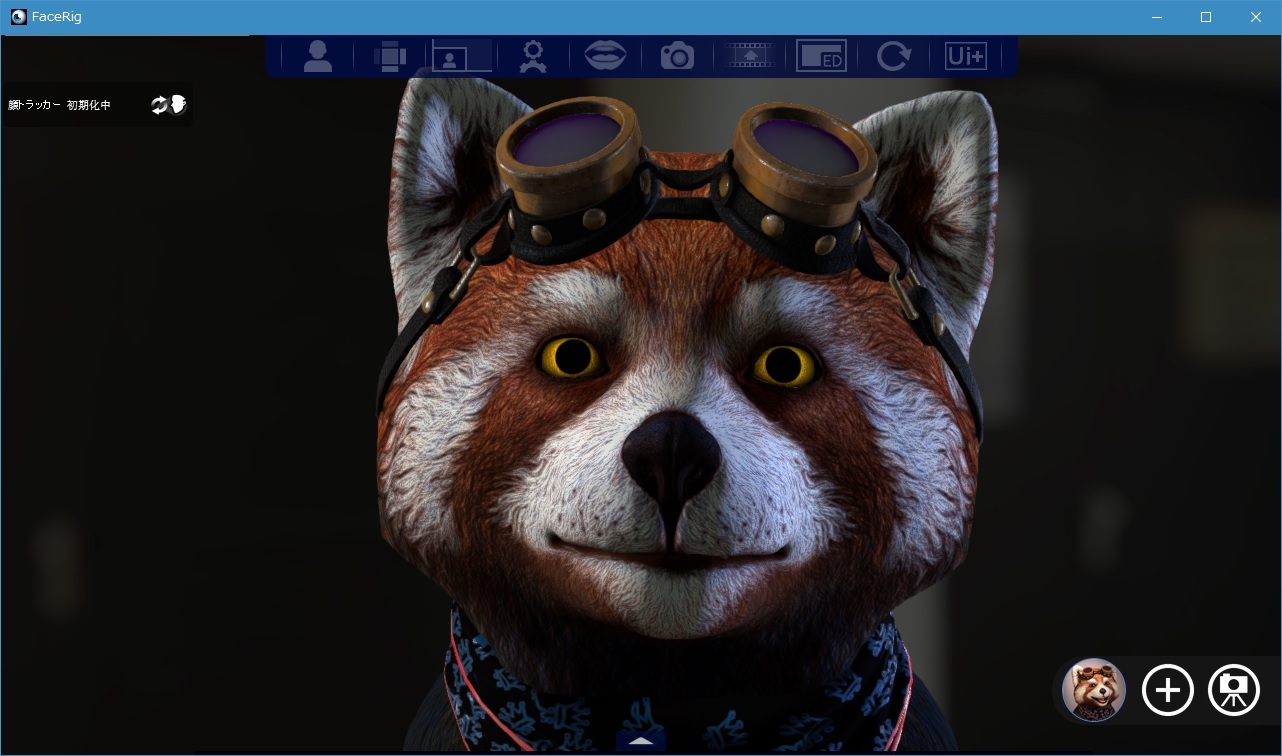
Task: Click the person silhouette icon in top toolbar
Action: tap(318, 56)
